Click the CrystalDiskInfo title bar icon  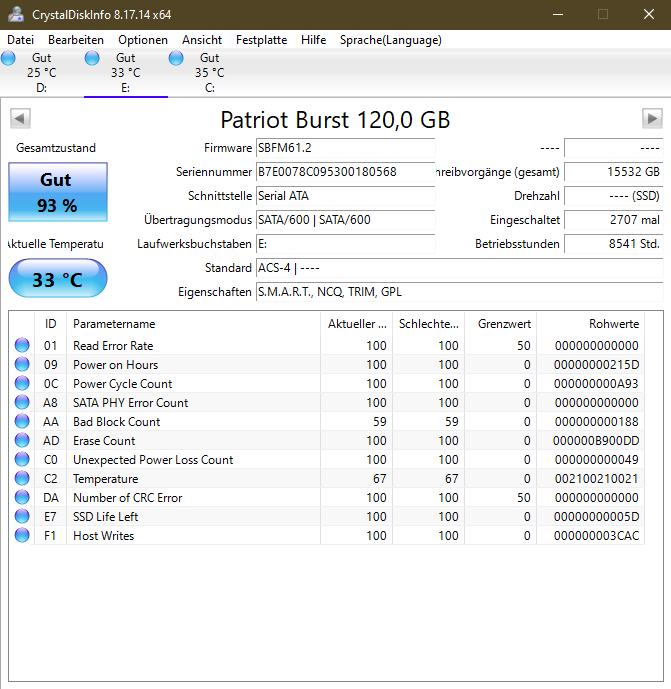[x=16, y=14]
